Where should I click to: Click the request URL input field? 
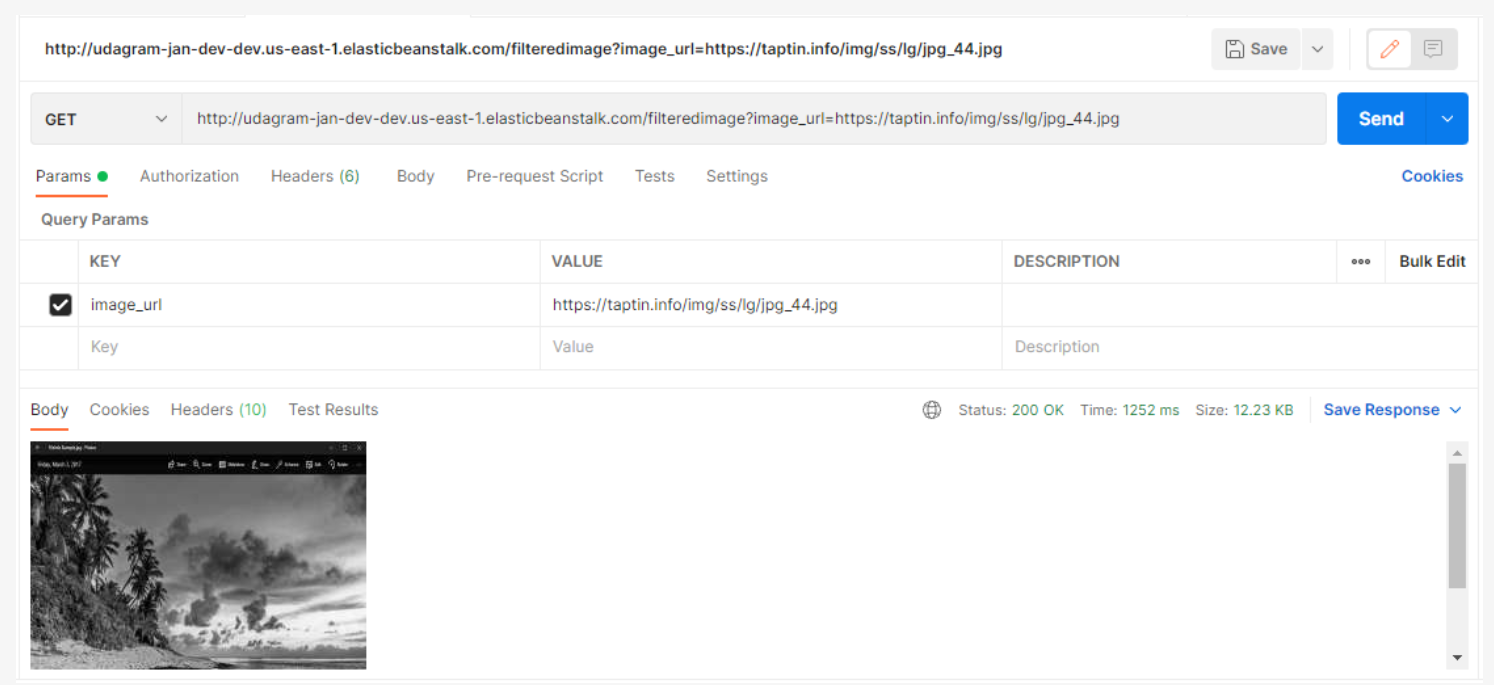(x=753, y=119)
